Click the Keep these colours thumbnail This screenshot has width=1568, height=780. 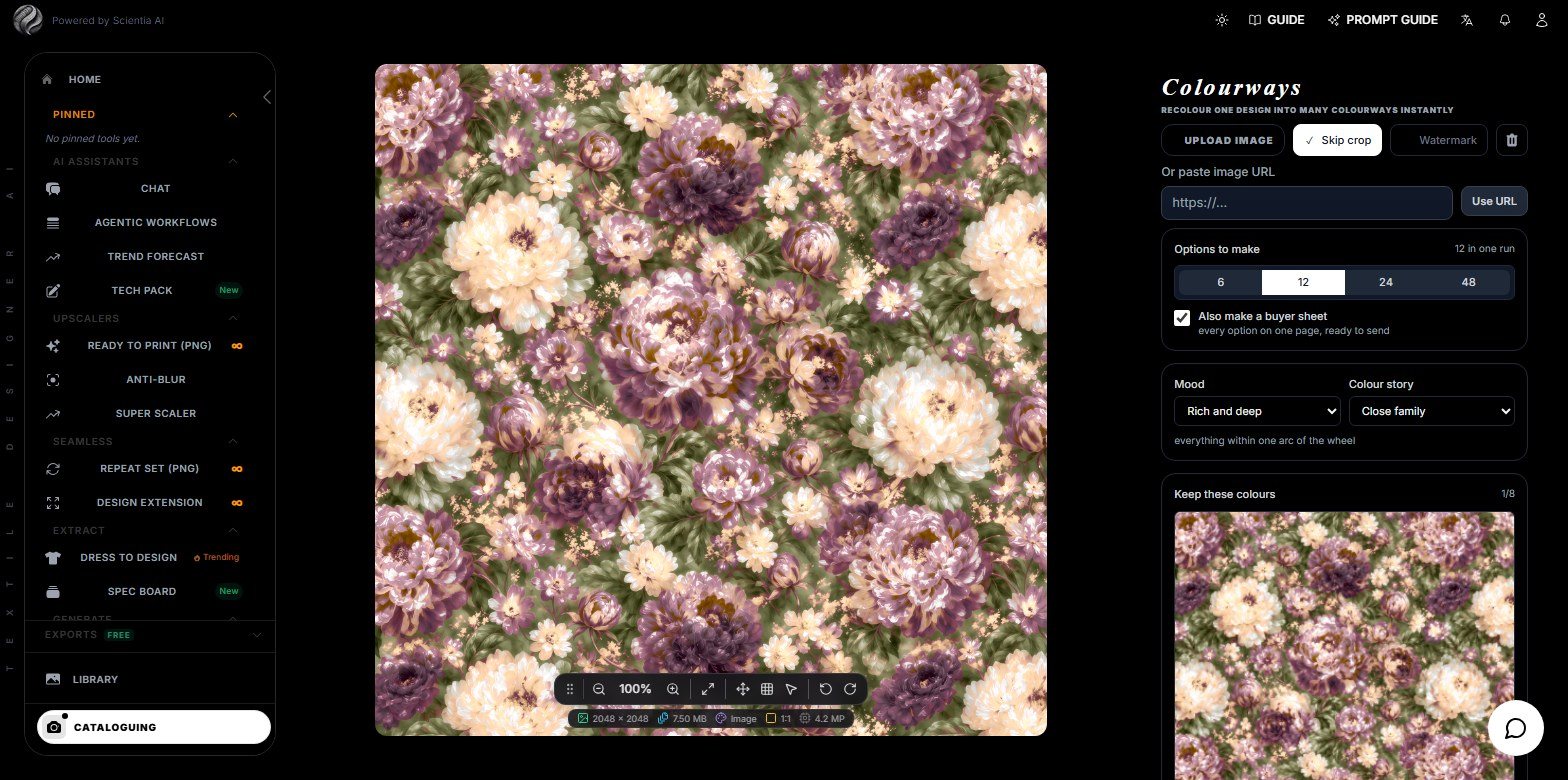point(1344,645)
